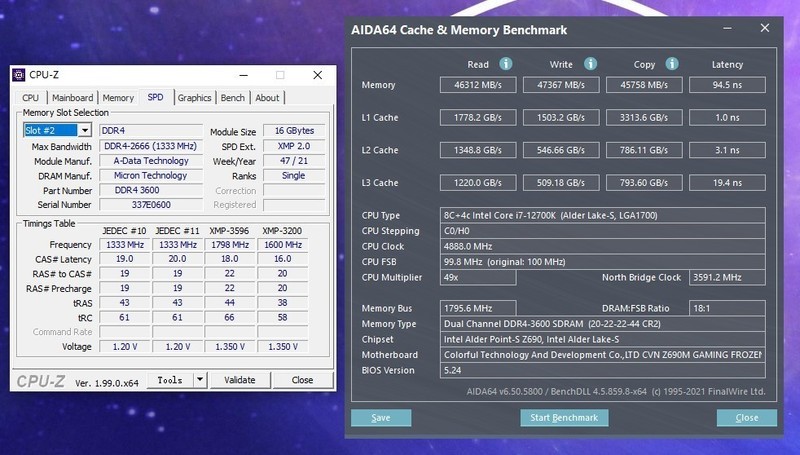Click L1 Cache Copy value 3313.6 GB/s
The width and height of the screenshot is (800, 455).
point(644,118)
